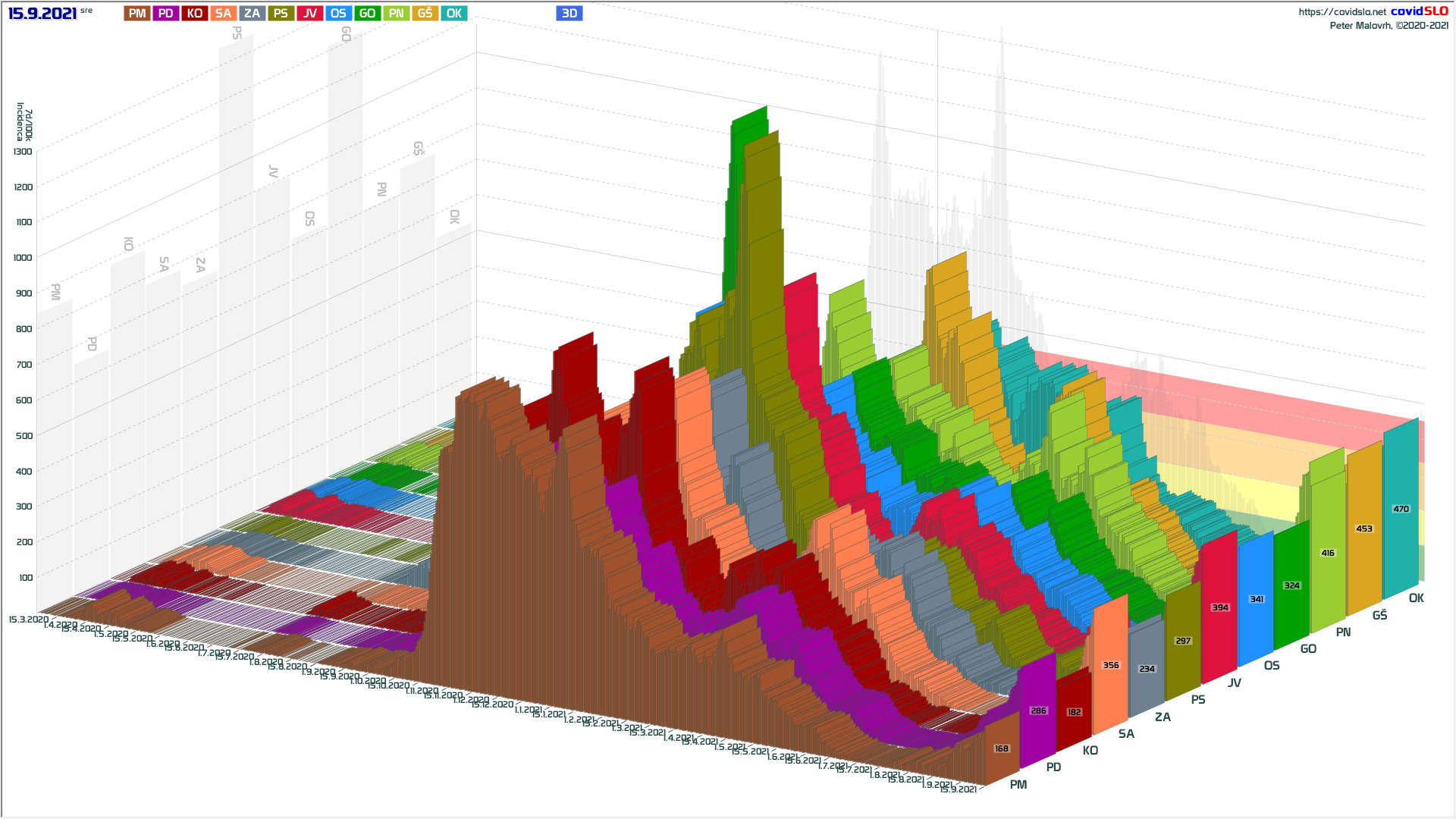Toggle the KO region legend button

pyautogui.click(x=195, y=14)
